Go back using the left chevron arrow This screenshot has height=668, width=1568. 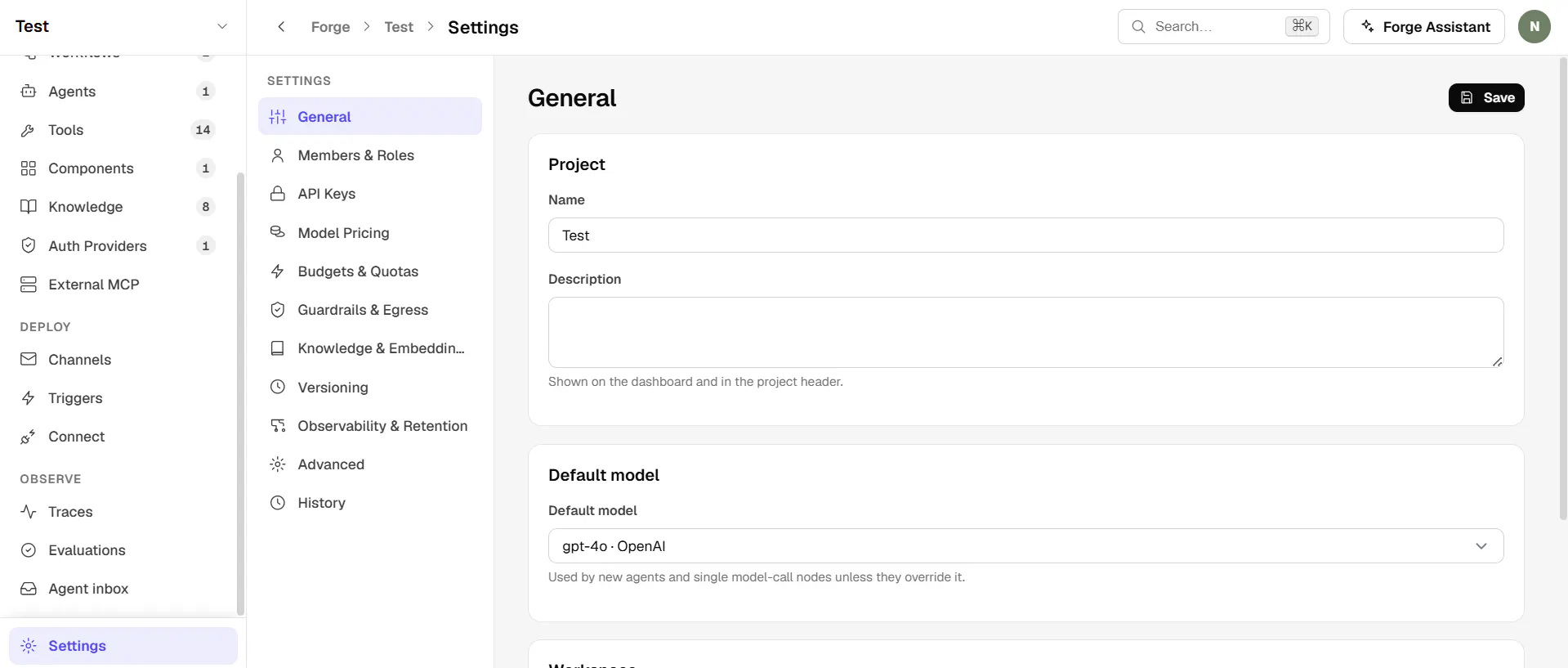(281, 27)
